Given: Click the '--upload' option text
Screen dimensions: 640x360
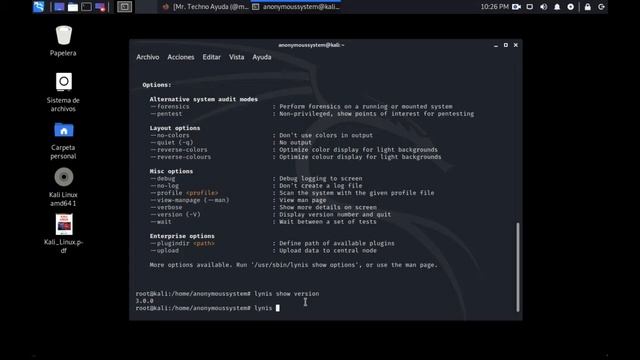Looking at the screenshot, I should [164, 251].
